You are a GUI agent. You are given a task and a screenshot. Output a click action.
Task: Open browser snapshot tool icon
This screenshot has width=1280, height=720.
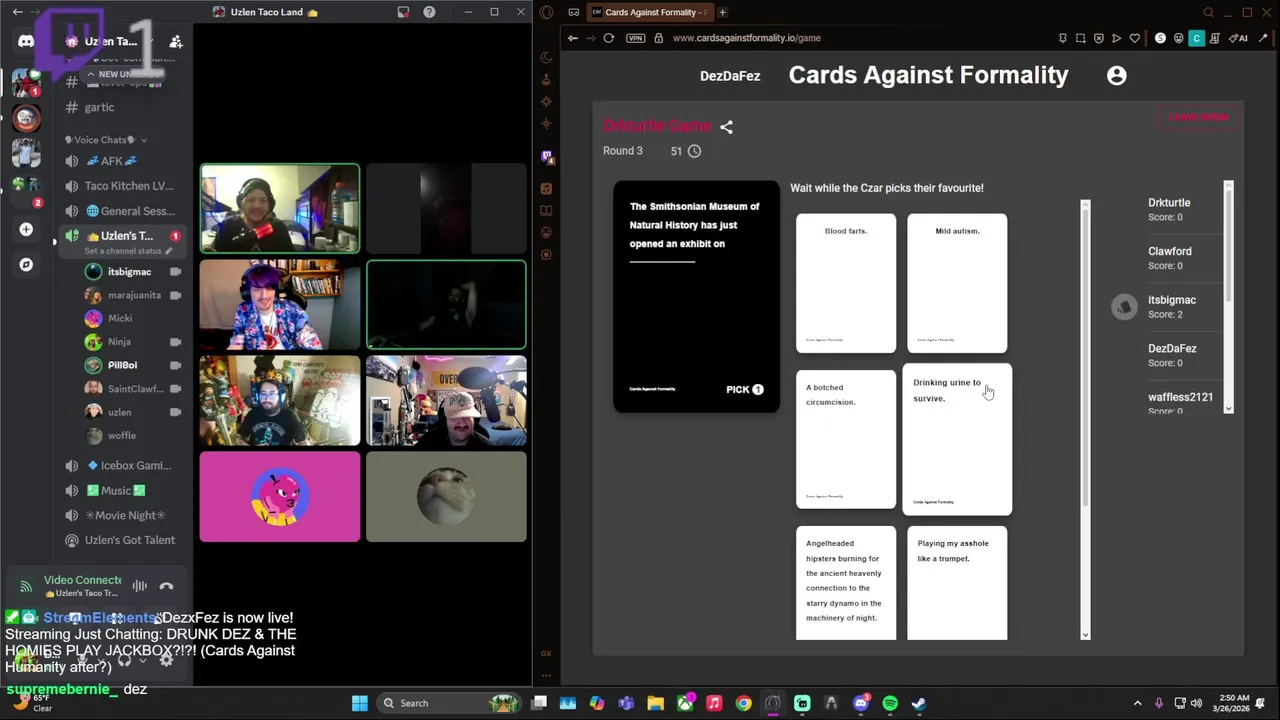[1080, 38]
